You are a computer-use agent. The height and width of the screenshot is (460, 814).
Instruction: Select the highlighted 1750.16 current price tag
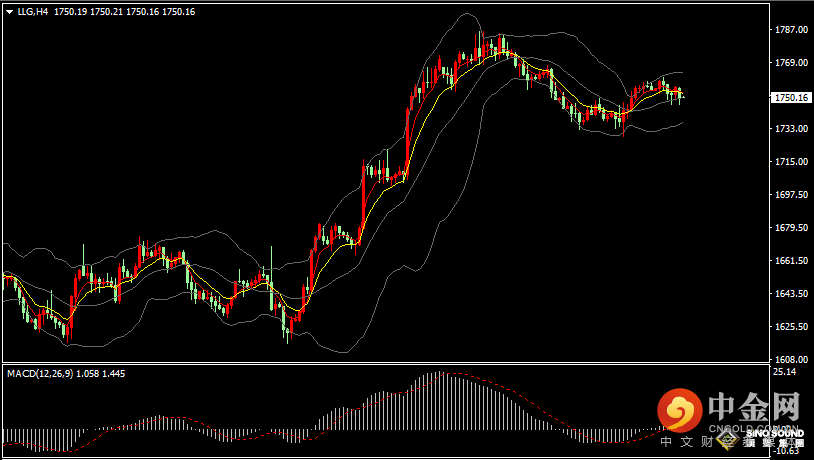[x=791, y=97]
